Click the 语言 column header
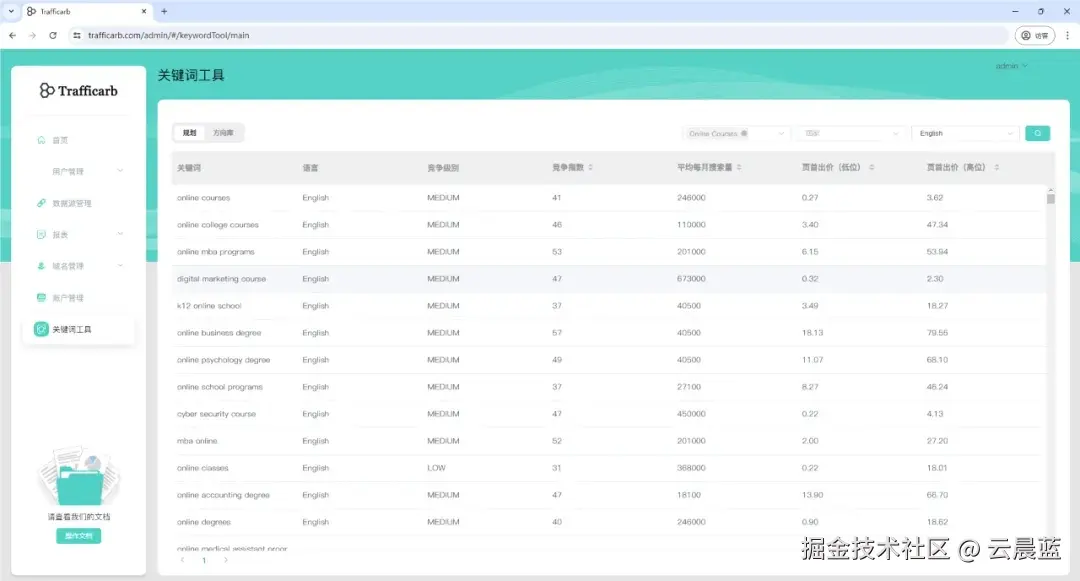1080x581 pixels. coord(311,167)
